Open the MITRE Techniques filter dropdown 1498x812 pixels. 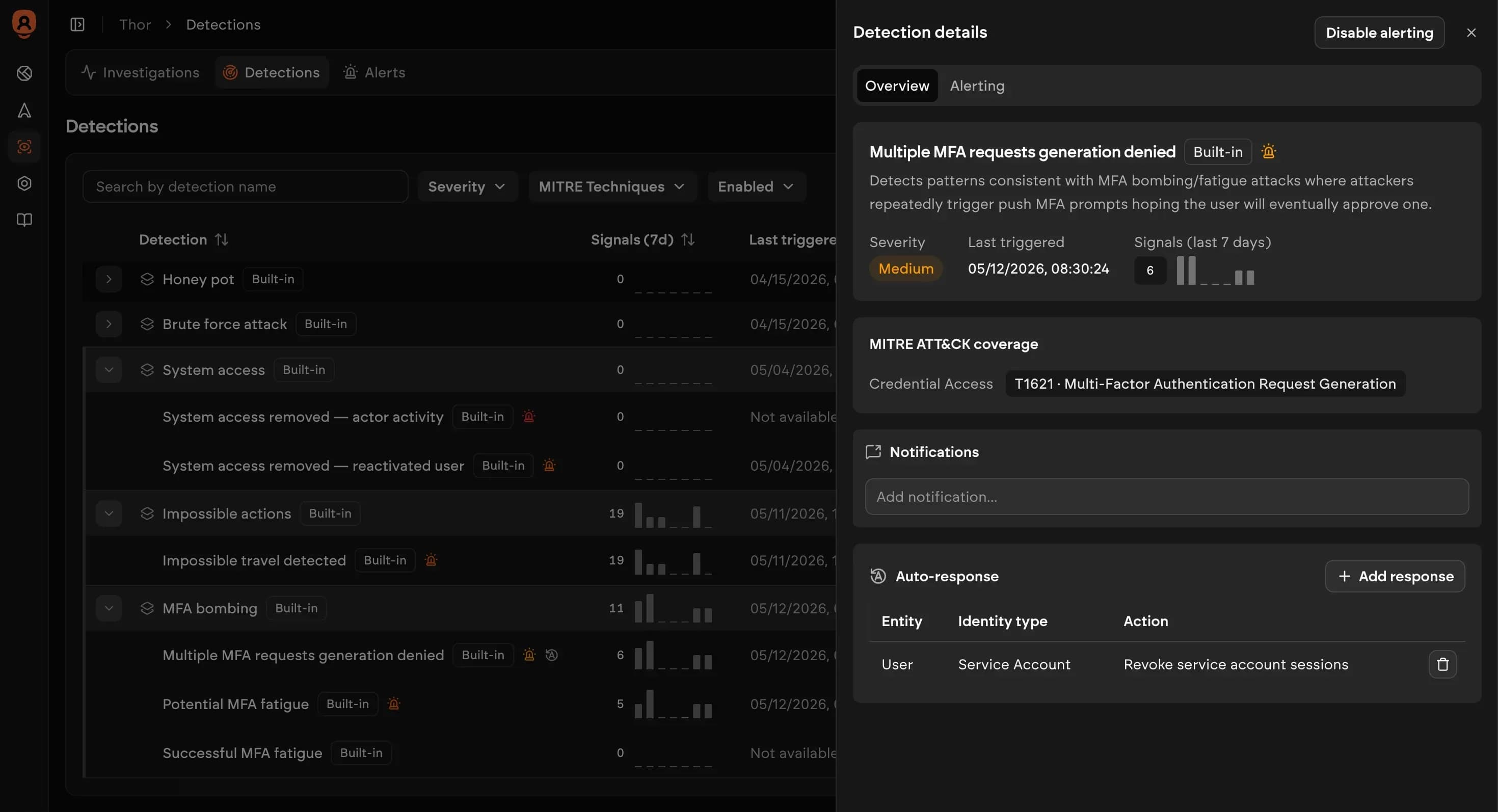point(612,186)
